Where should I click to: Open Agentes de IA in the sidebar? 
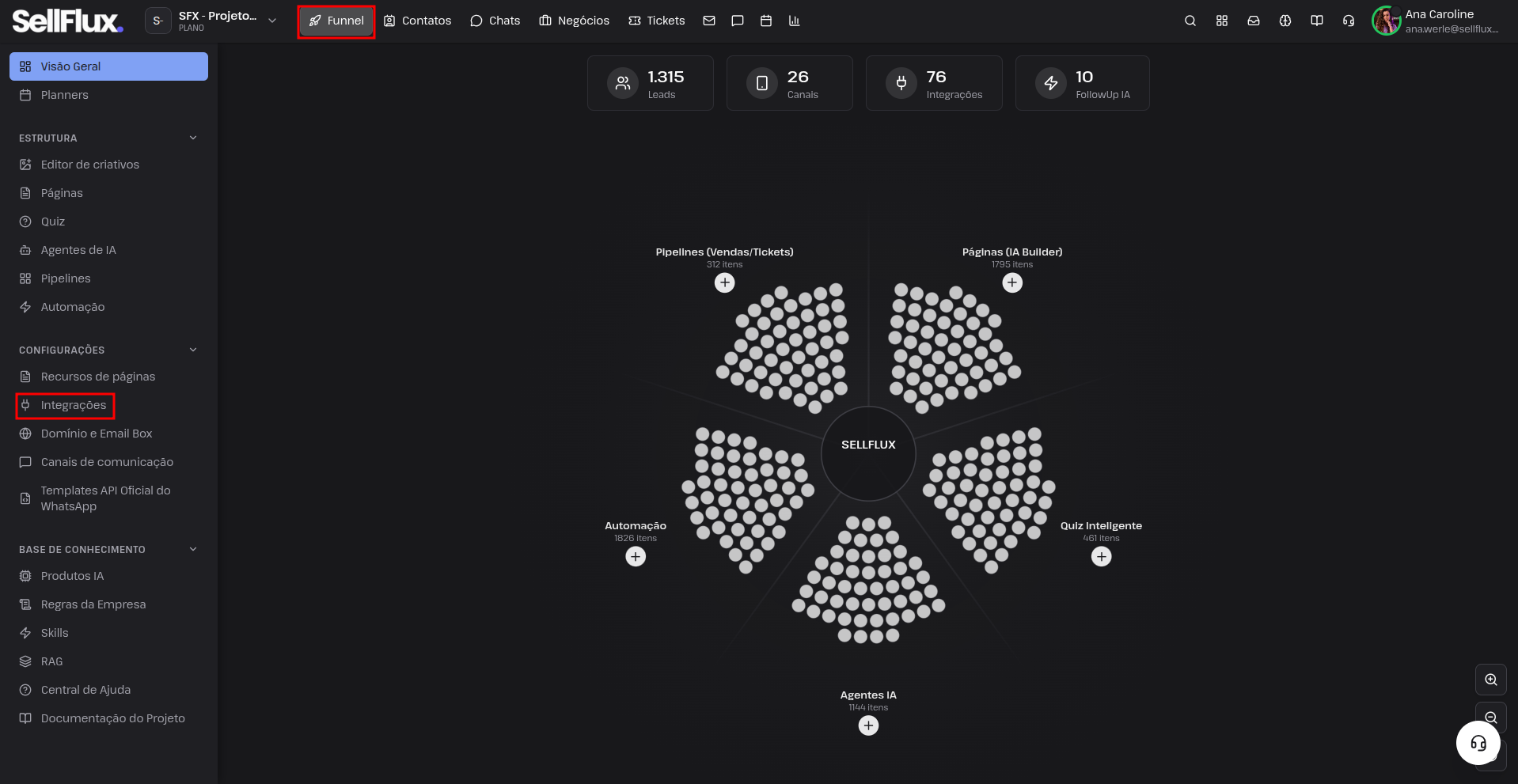(109, 250)
